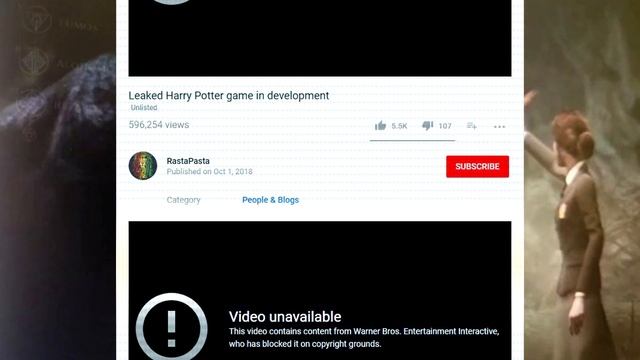Screen dimensions: 640x360
Task: Click the Category label
Action: click(x=183, y=200)
